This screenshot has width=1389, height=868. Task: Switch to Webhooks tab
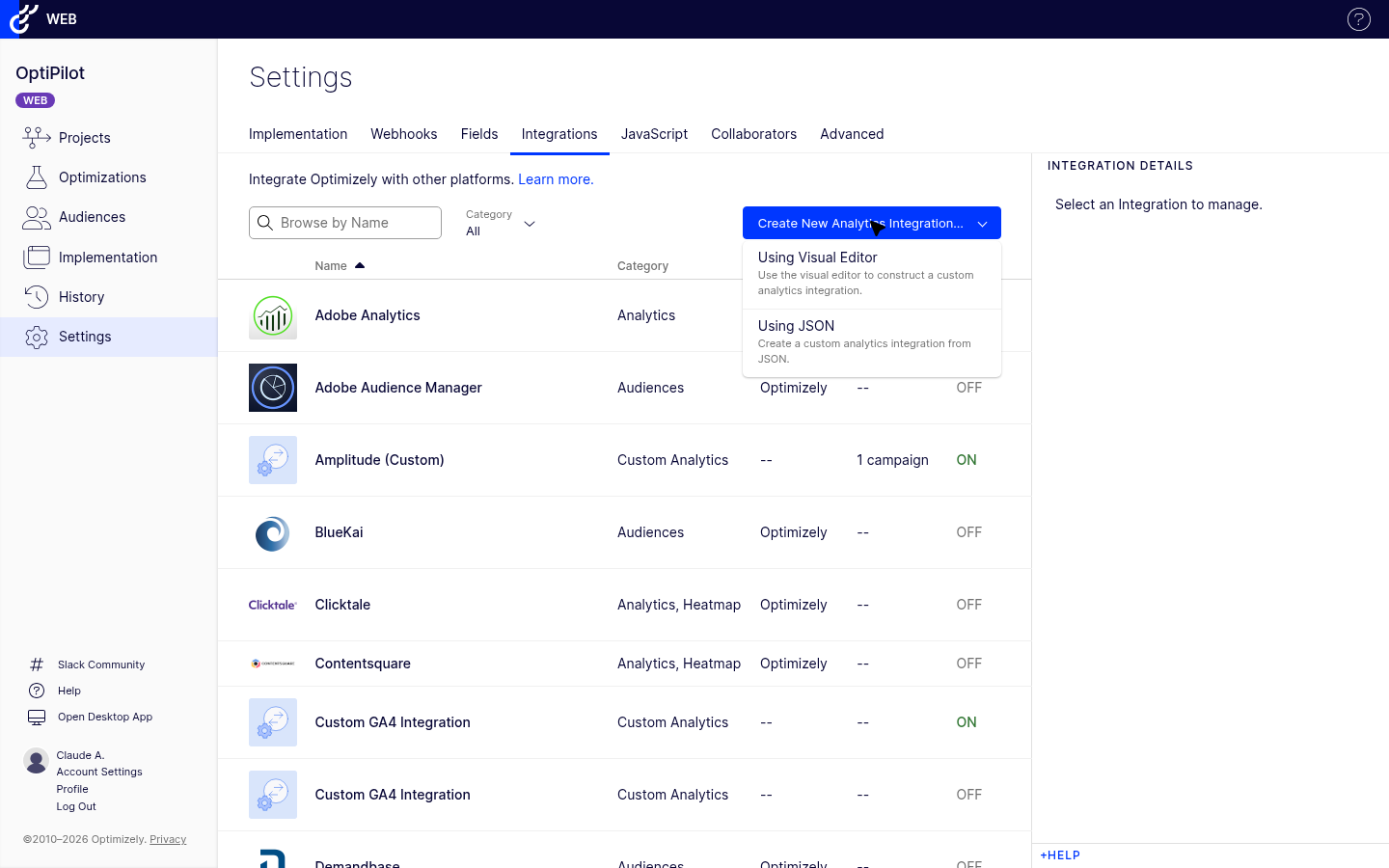[404, 134]
